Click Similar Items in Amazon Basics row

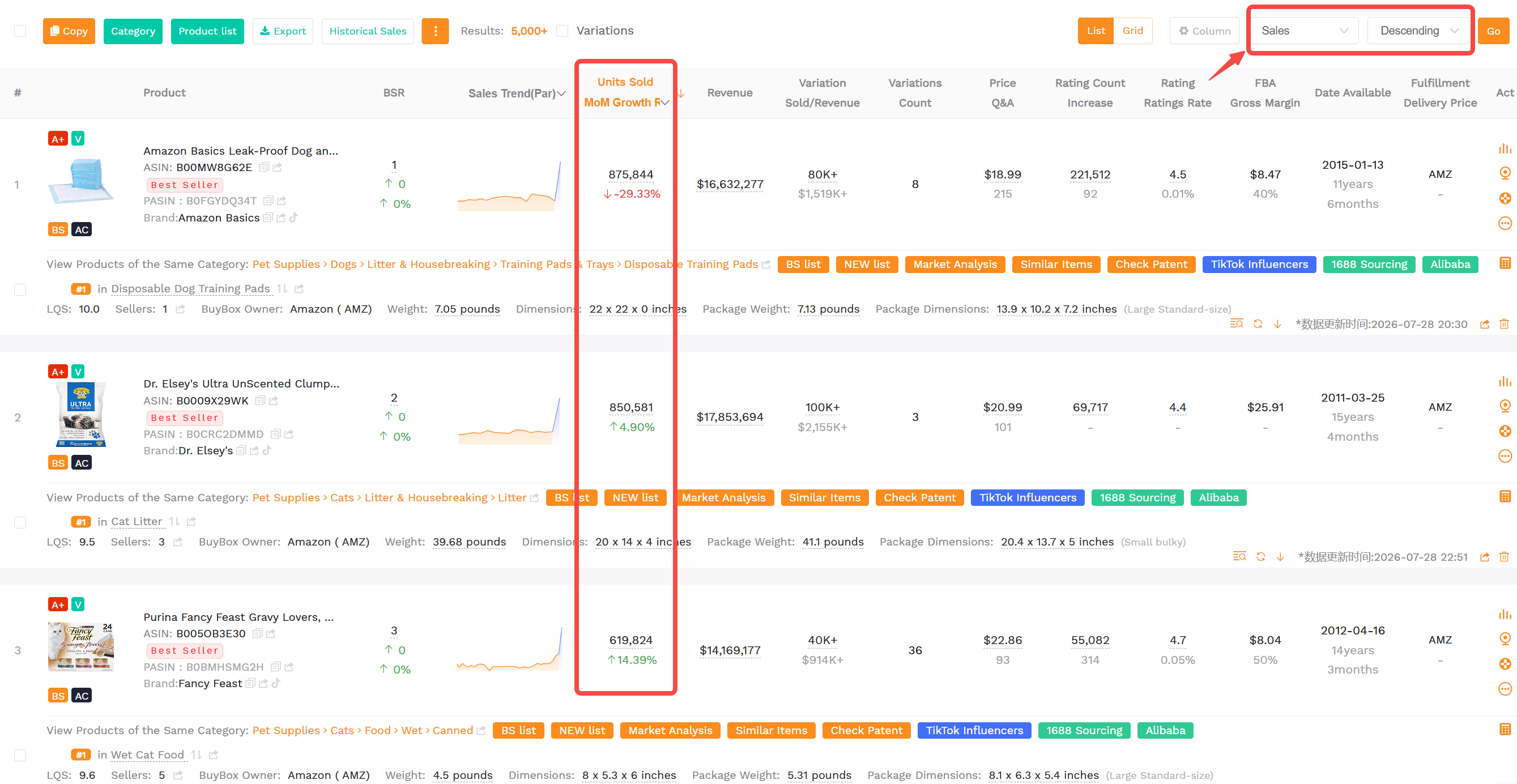coord(1056,265)
